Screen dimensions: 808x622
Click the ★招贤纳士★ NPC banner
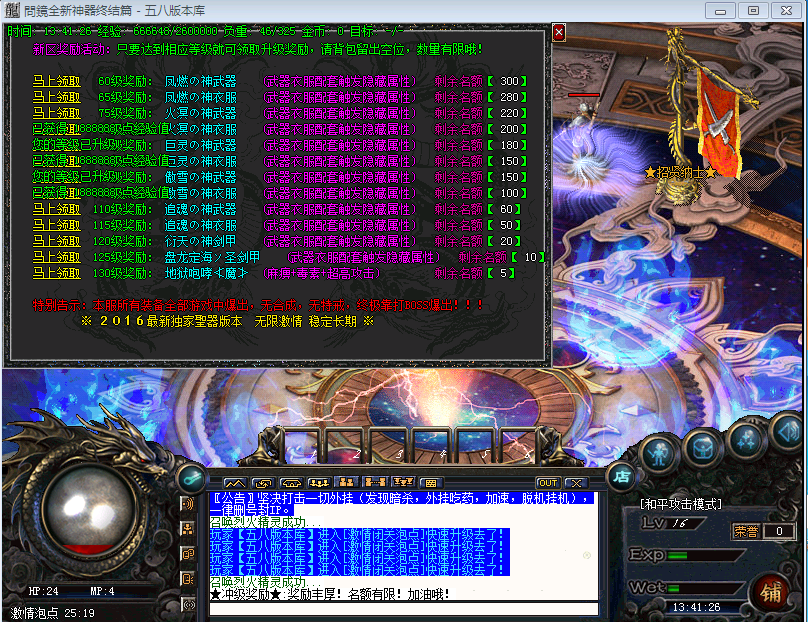[681, 172]
